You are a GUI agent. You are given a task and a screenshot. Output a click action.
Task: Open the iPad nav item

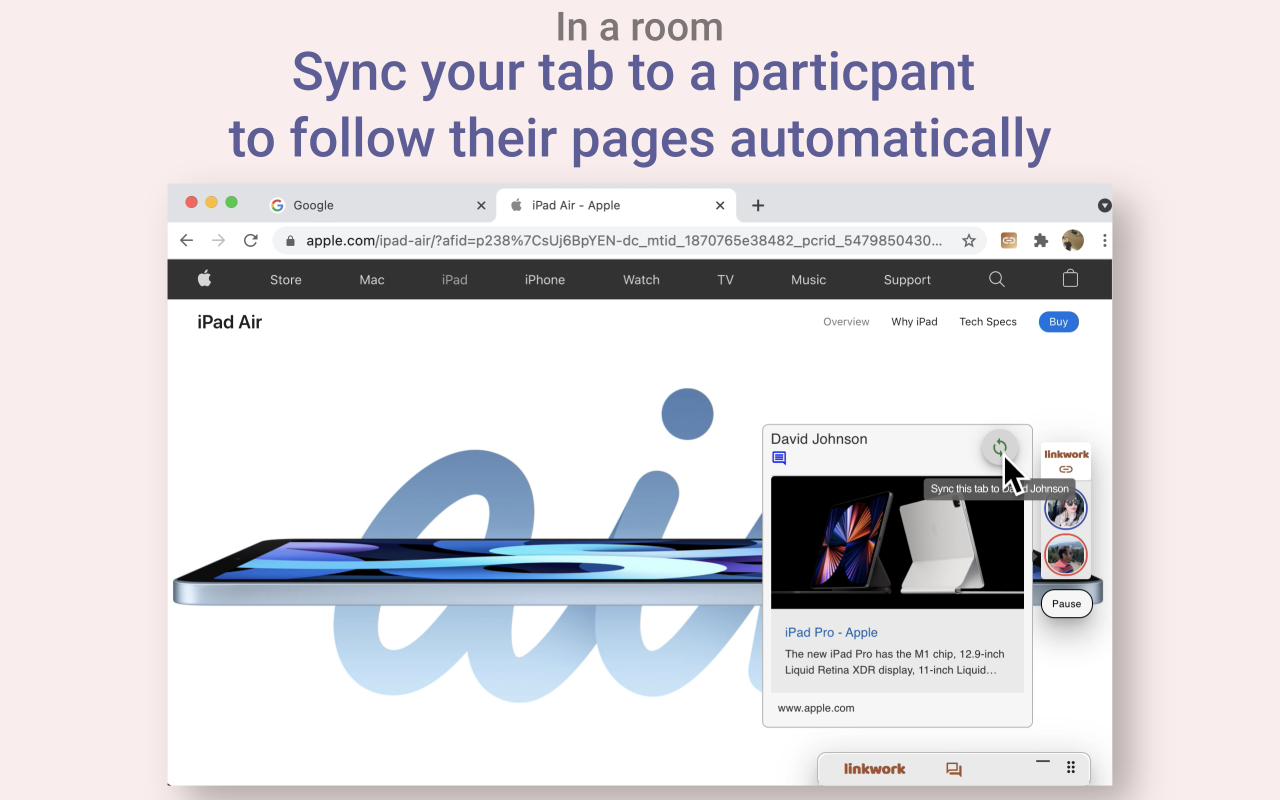(x=455, y=280)
